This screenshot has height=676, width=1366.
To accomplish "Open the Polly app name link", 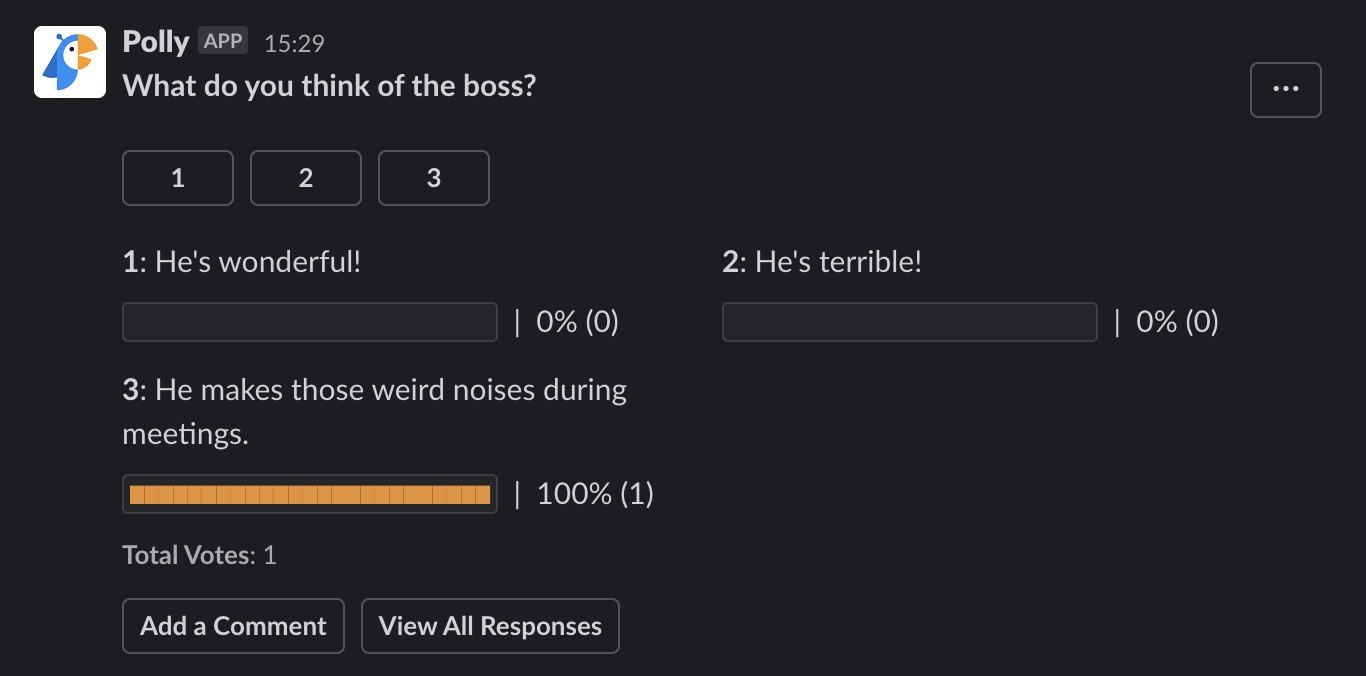I will coord(155,42).
